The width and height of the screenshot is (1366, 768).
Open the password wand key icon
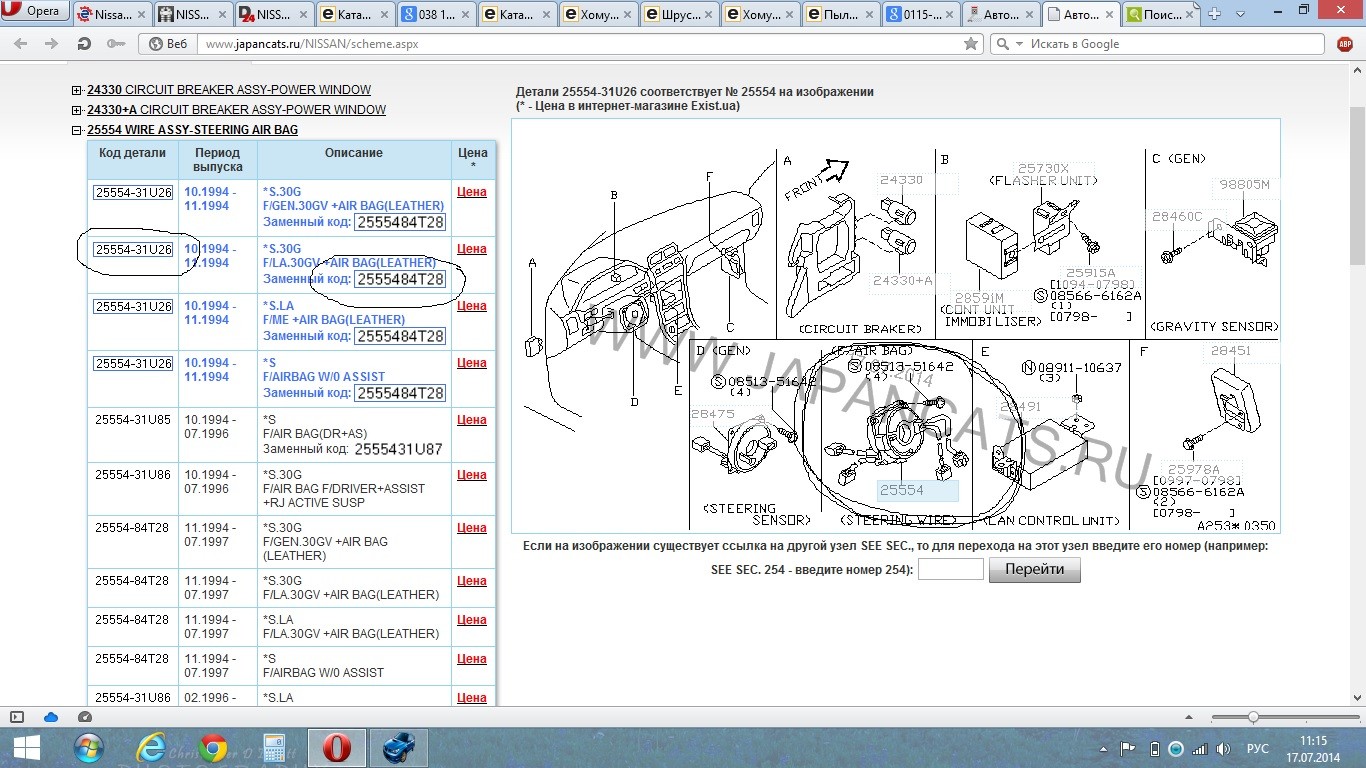click(x=116, y=44)
